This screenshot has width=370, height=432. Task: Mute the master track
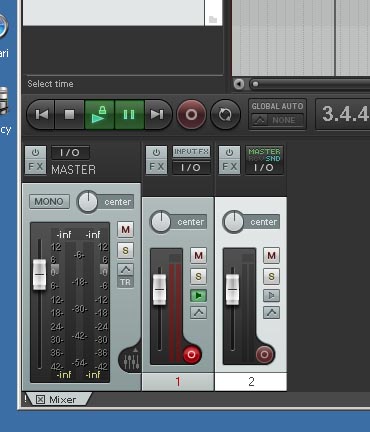pyautogui.click(x=125, y=229)
